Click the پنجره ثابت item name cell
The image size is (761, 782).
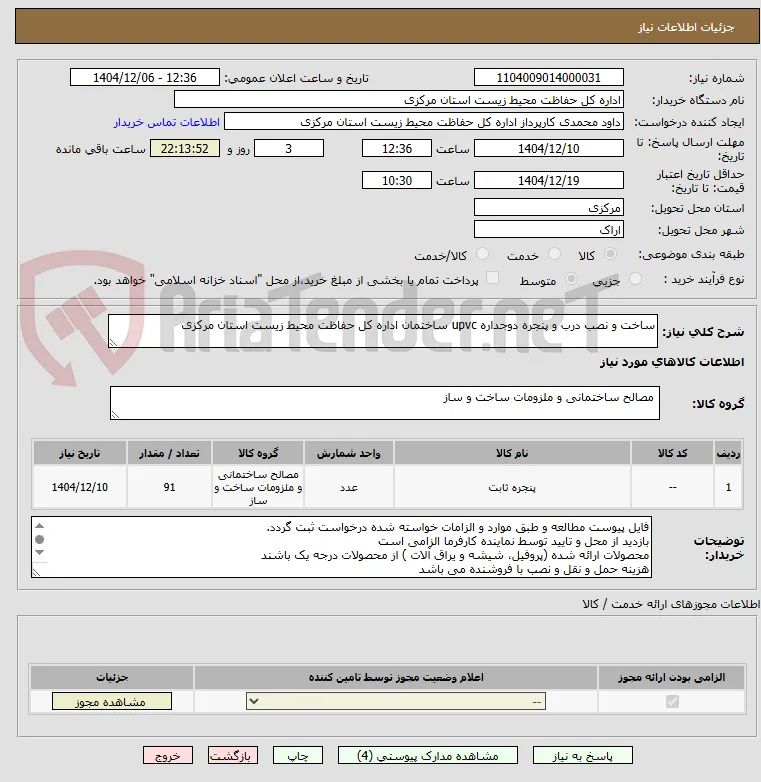click(x=512, y=487)
